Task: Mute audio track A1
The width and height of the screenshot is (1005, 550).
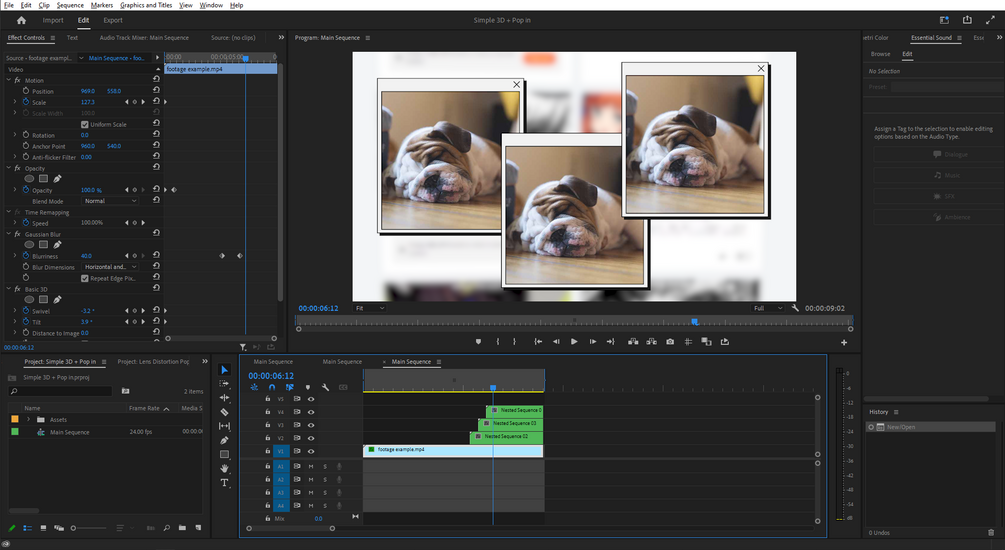Action: (311, 467)
